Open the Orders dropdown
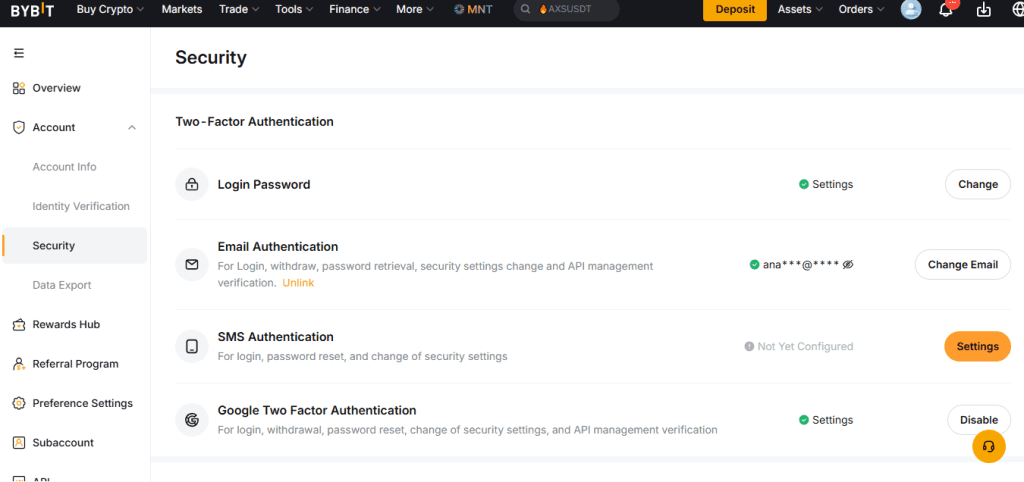Screen dimensions: 1024x482 click(862, 10)
